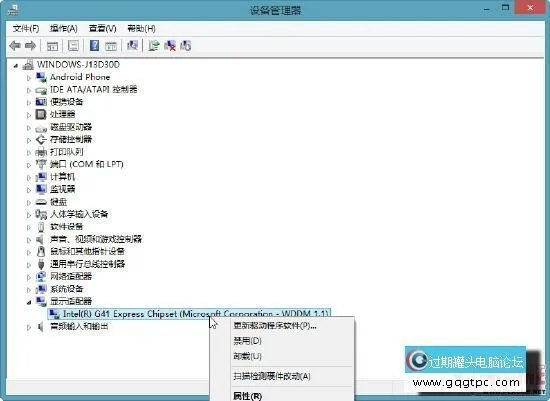The image size is (550, 401).
Task: Select the 便携设备 row text
Action: tap(67, 102)
